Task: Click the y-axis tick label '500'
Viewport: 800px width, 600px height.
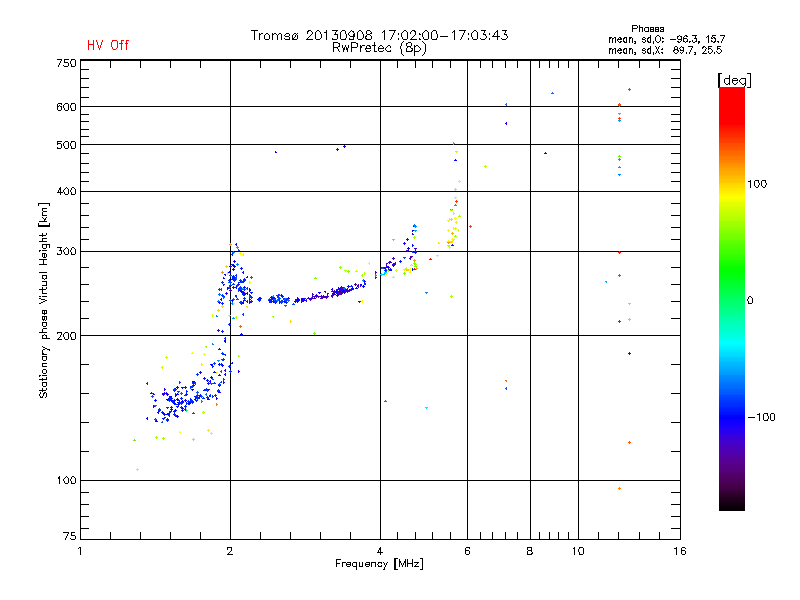Action: tap(66, 145)
